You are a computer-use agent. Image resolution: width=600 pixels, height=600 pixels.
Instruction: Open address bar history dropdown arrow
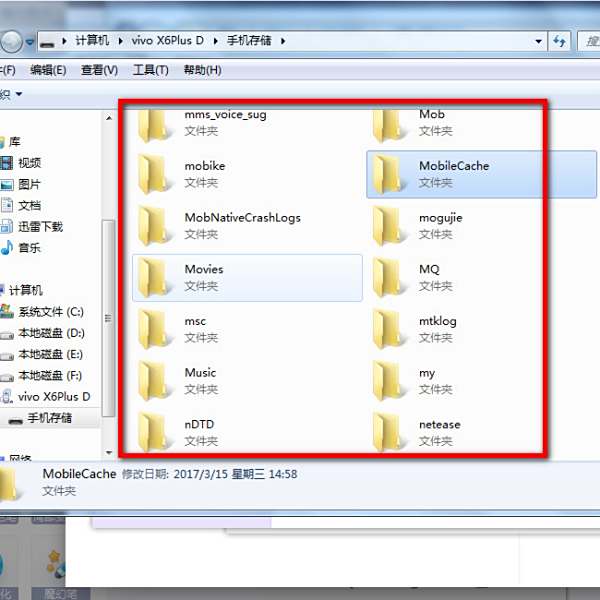click(539, 41)
